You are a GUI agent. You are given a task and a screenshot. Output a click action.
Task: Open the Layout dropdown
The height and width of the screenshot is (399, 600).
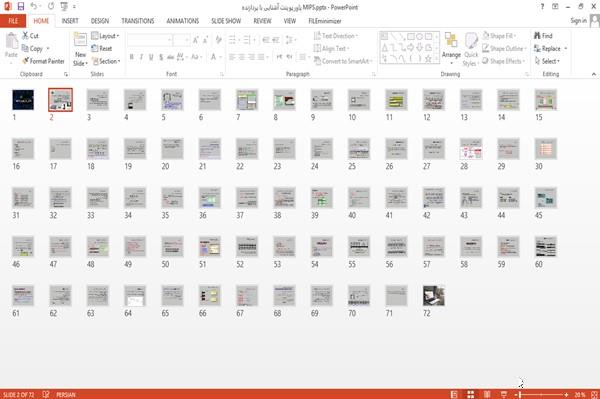(105, 36)
